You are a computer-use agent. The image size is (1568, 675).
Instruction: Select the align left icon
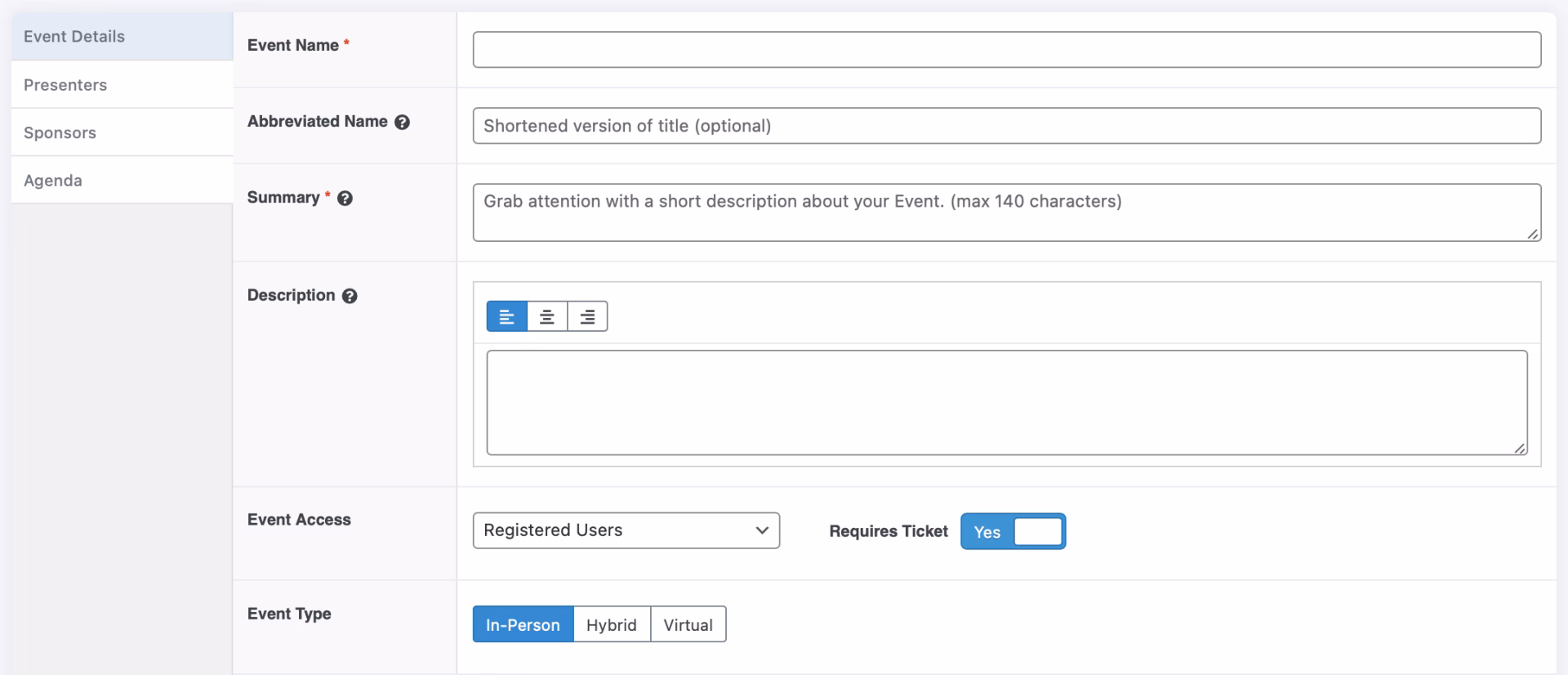click(x=506, y=316)
